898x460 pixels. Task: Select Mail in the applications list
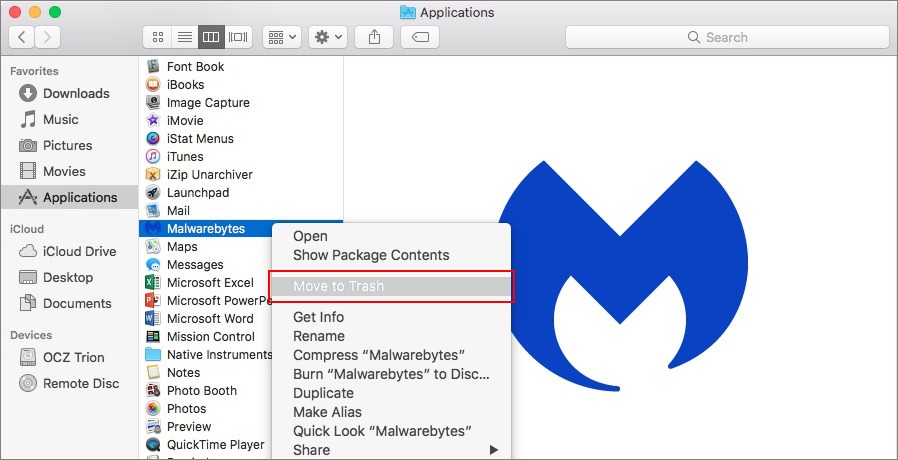(x=241, y=211)
